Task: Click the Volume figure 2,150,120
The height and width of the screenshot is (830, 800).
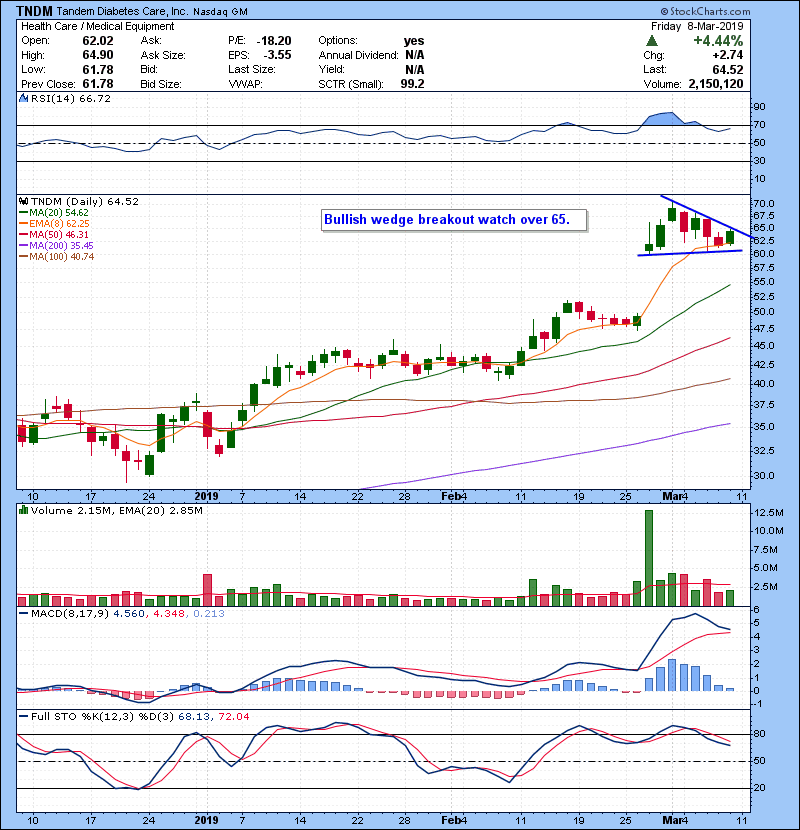Action: coord(716,84)
